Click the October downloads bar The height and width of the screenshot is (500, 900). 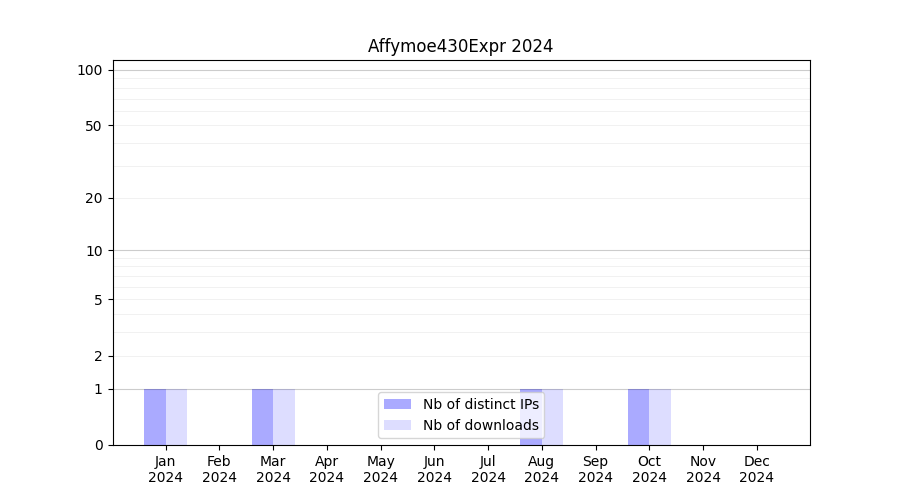coord(660,416)
